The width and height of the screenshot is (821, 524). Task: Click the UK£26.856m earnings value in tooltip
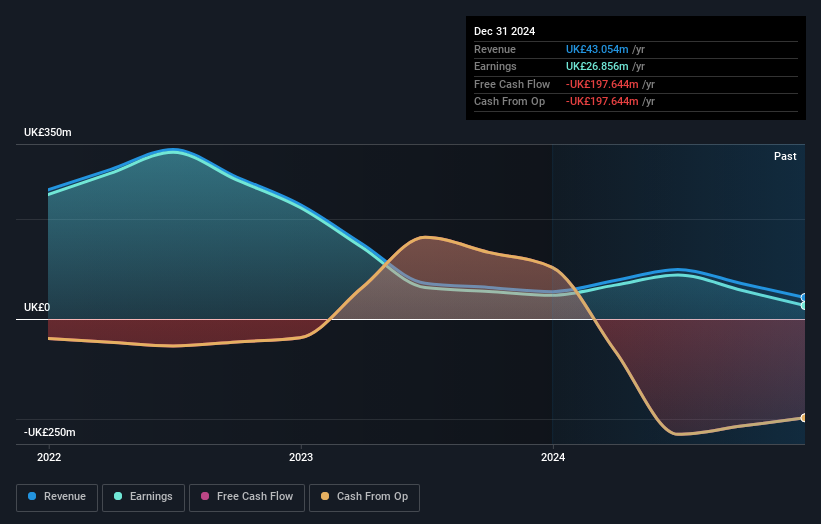coord(597,66)
